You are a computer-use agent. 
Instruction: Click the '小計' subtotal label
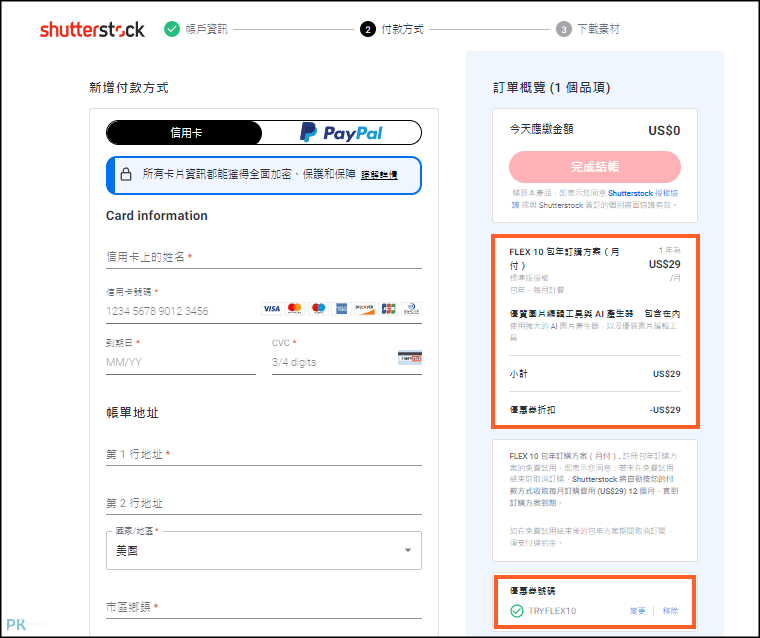coord(519,374)
